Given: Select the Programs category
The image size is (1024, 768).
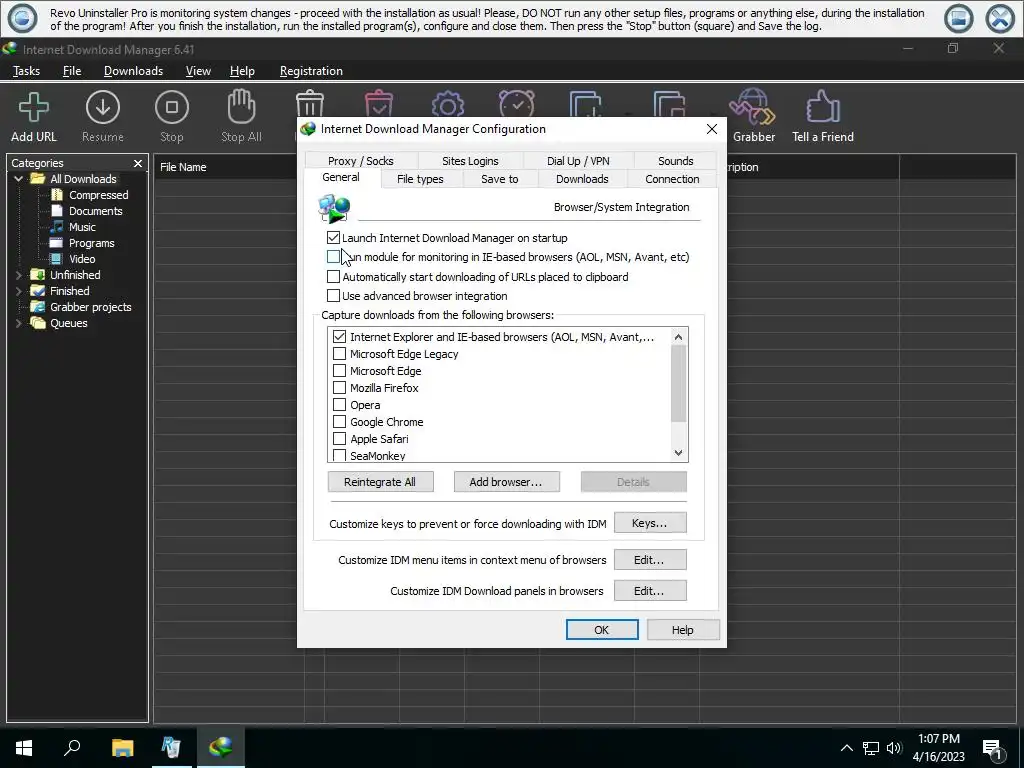Looking at the screenshot, I should (84, 243).
